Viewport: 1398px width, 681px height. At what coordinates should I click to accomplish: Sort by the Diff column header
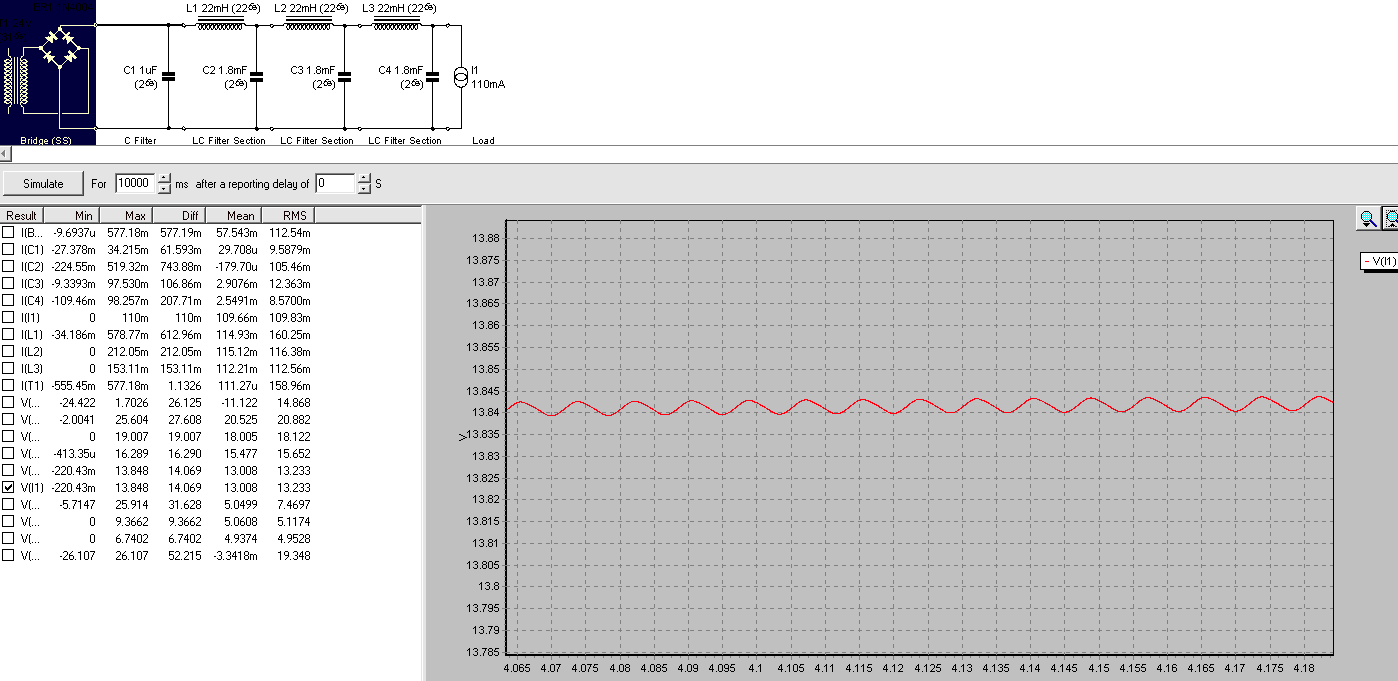coord(178,215)
